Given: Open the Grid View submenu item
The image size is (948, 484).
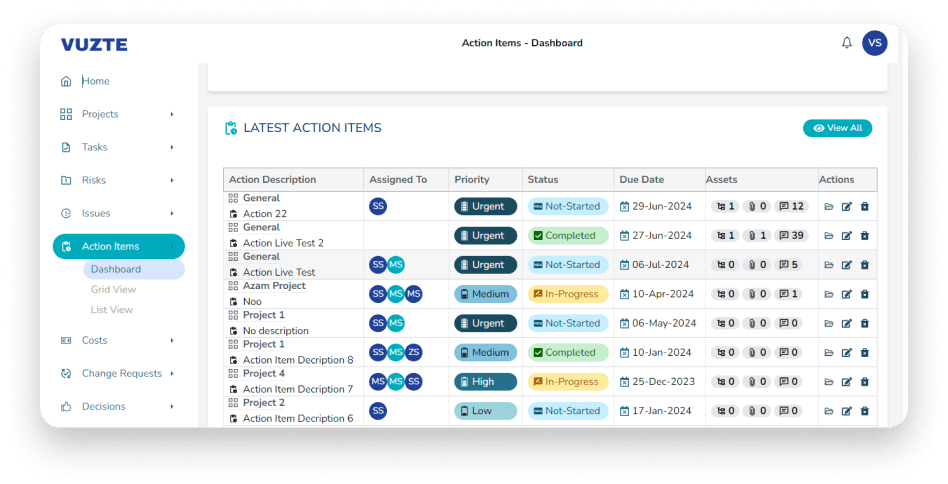Looking at the screenshot, I should pos(113,289).
